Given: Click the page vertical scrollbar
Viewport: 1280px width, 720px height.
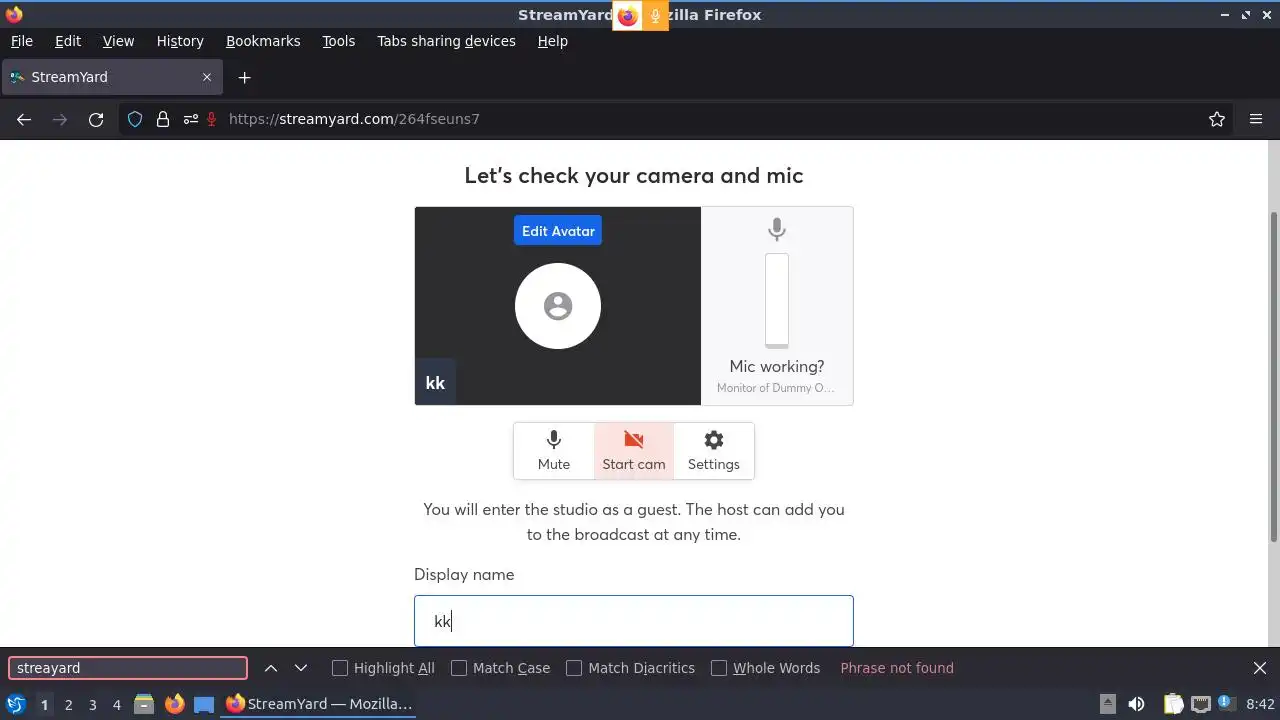Looking at the screenshot, I should [x=1273, y=377].
